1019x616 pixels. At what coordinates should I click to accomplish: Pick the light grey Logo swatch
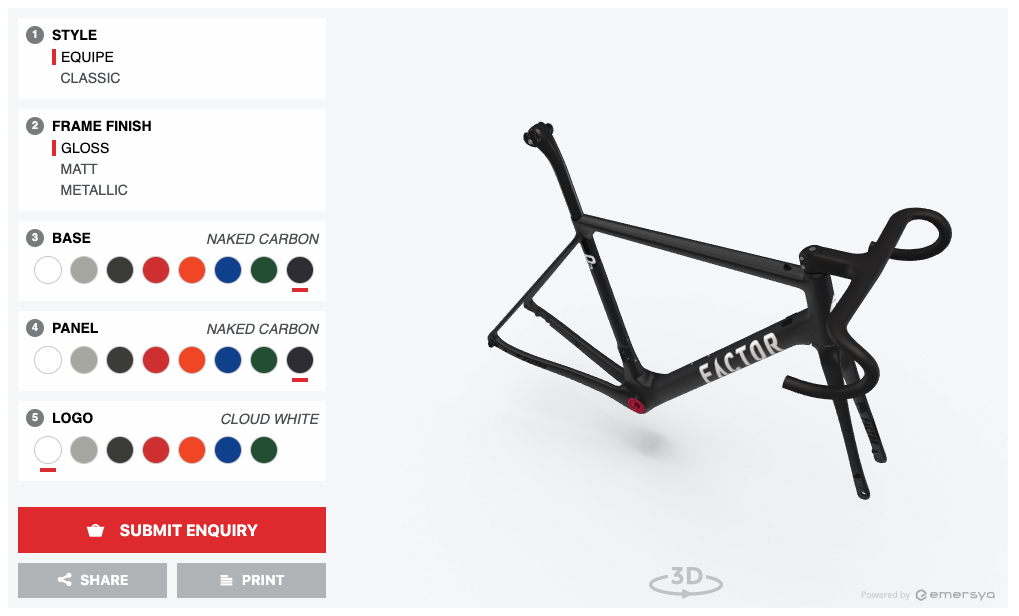pos(84,450)
